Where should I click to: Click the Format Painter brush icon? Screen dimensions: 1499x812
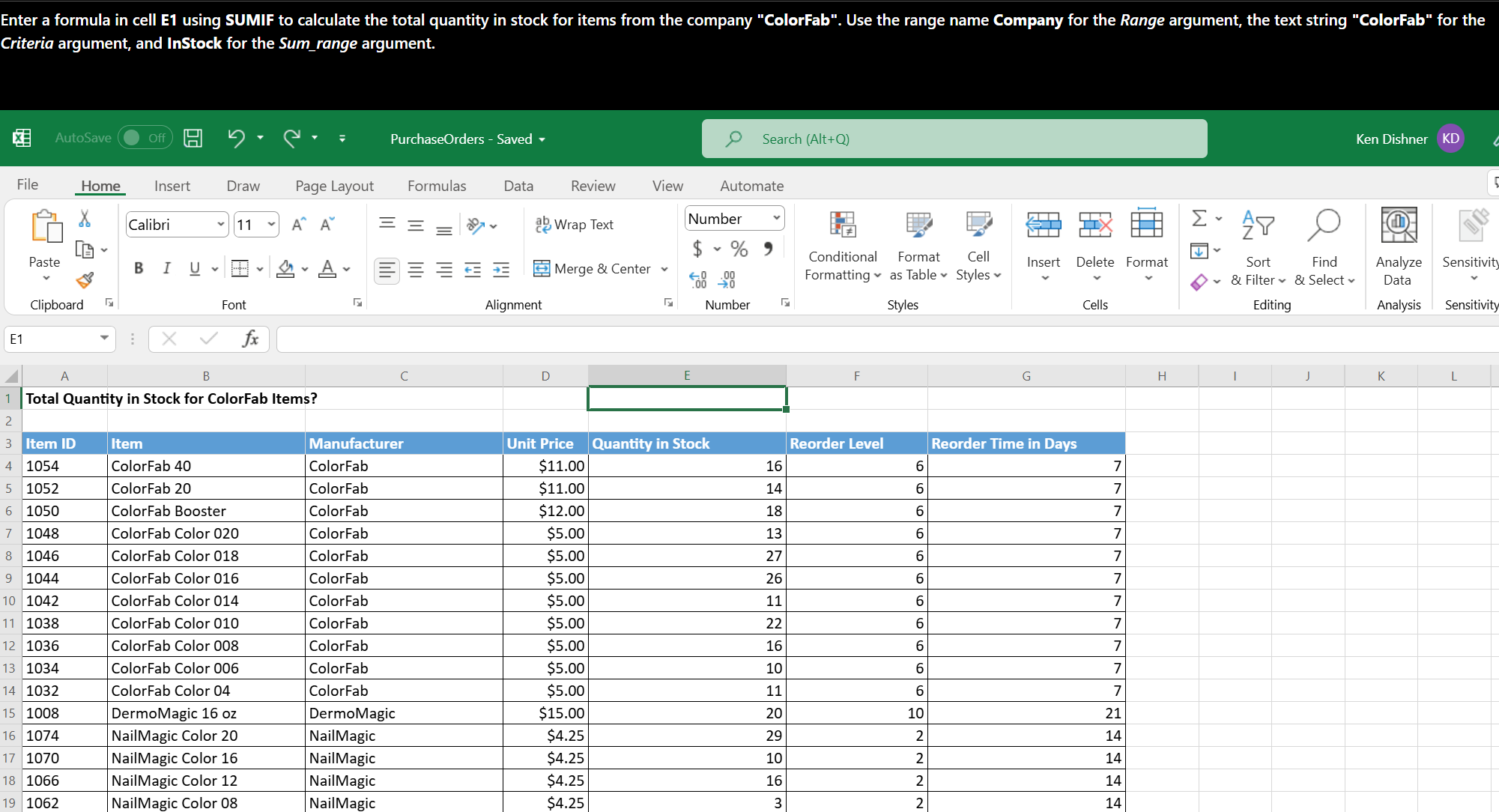coord(85,280)
